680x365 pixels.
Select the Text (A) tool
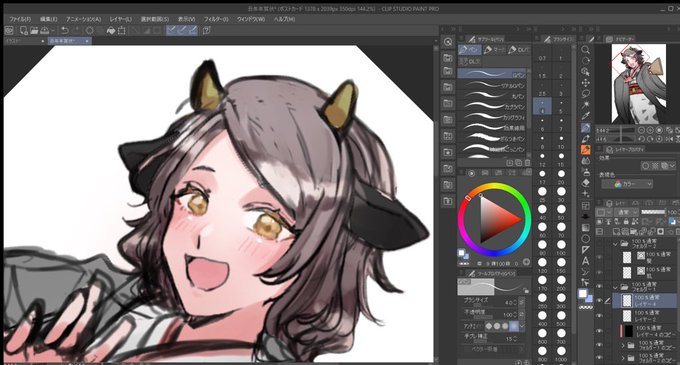click(585, 261)
